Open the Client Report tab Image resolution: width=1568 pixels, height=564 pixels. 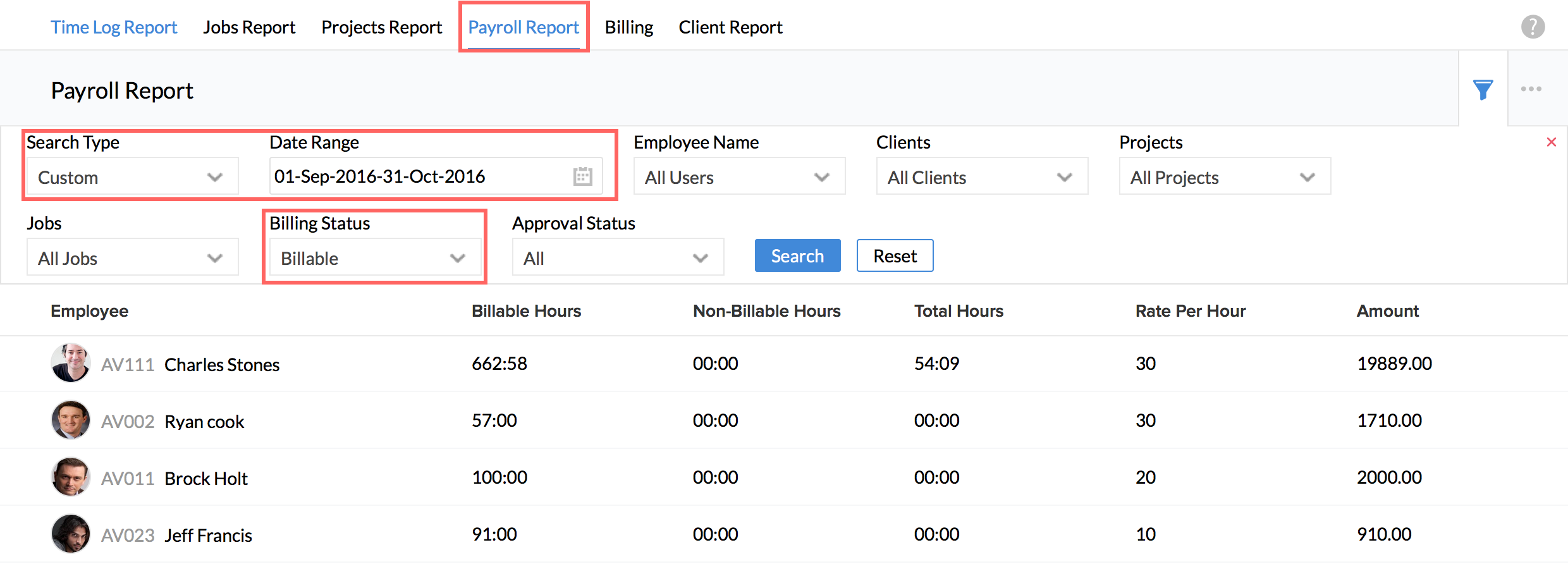tap(730, 27)
